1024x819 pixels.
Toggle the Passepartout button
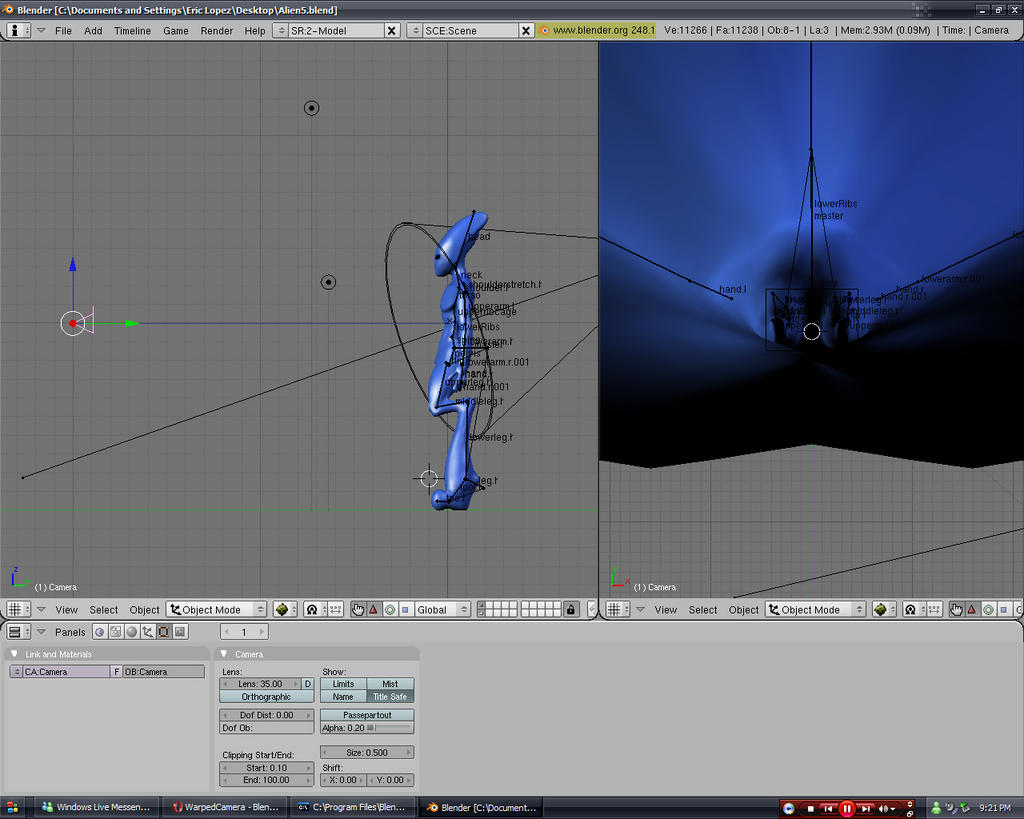tap(367, 715)
